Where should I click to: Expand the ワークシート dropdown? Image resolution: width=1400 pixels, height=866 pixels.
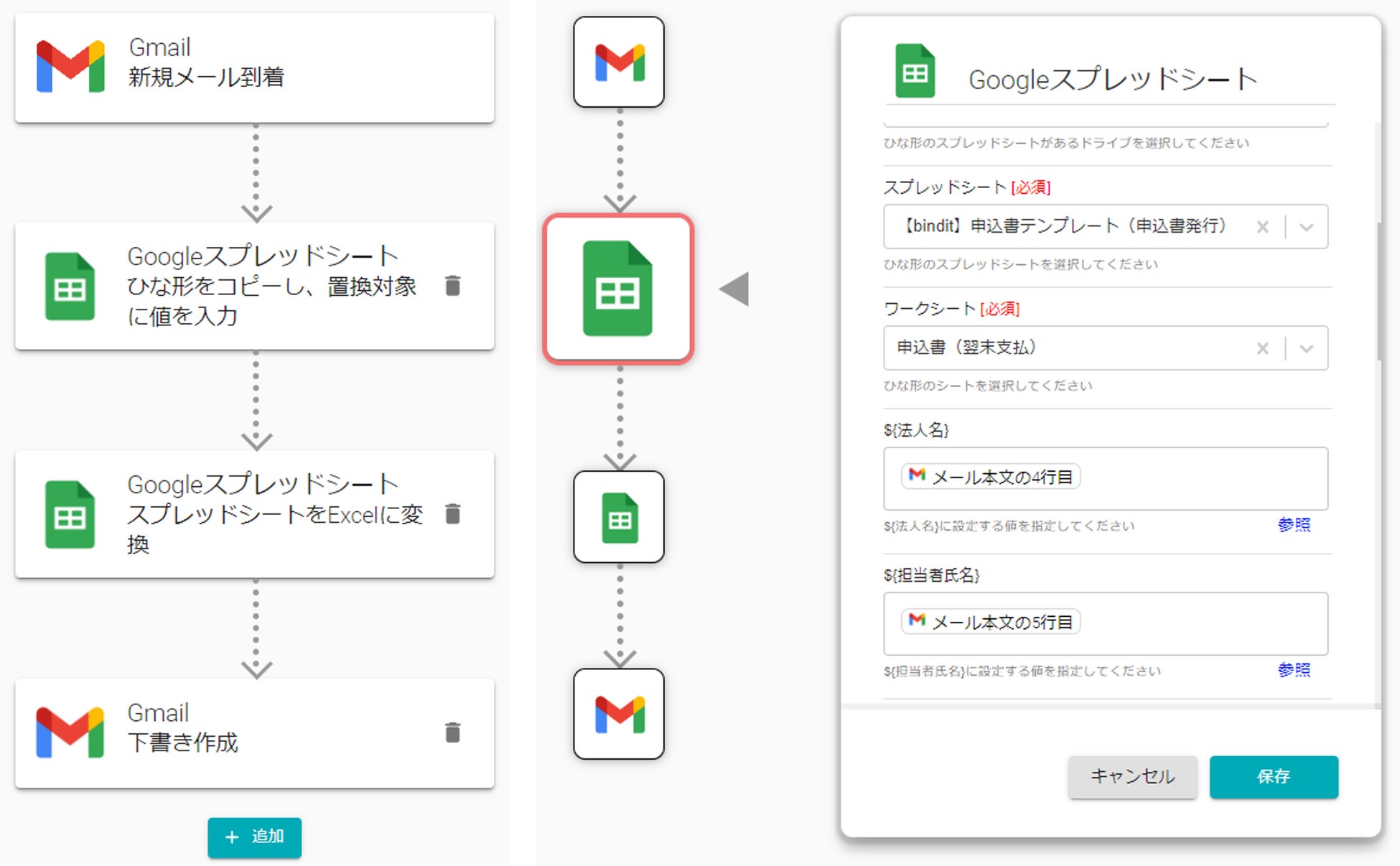click(1307, 349)
